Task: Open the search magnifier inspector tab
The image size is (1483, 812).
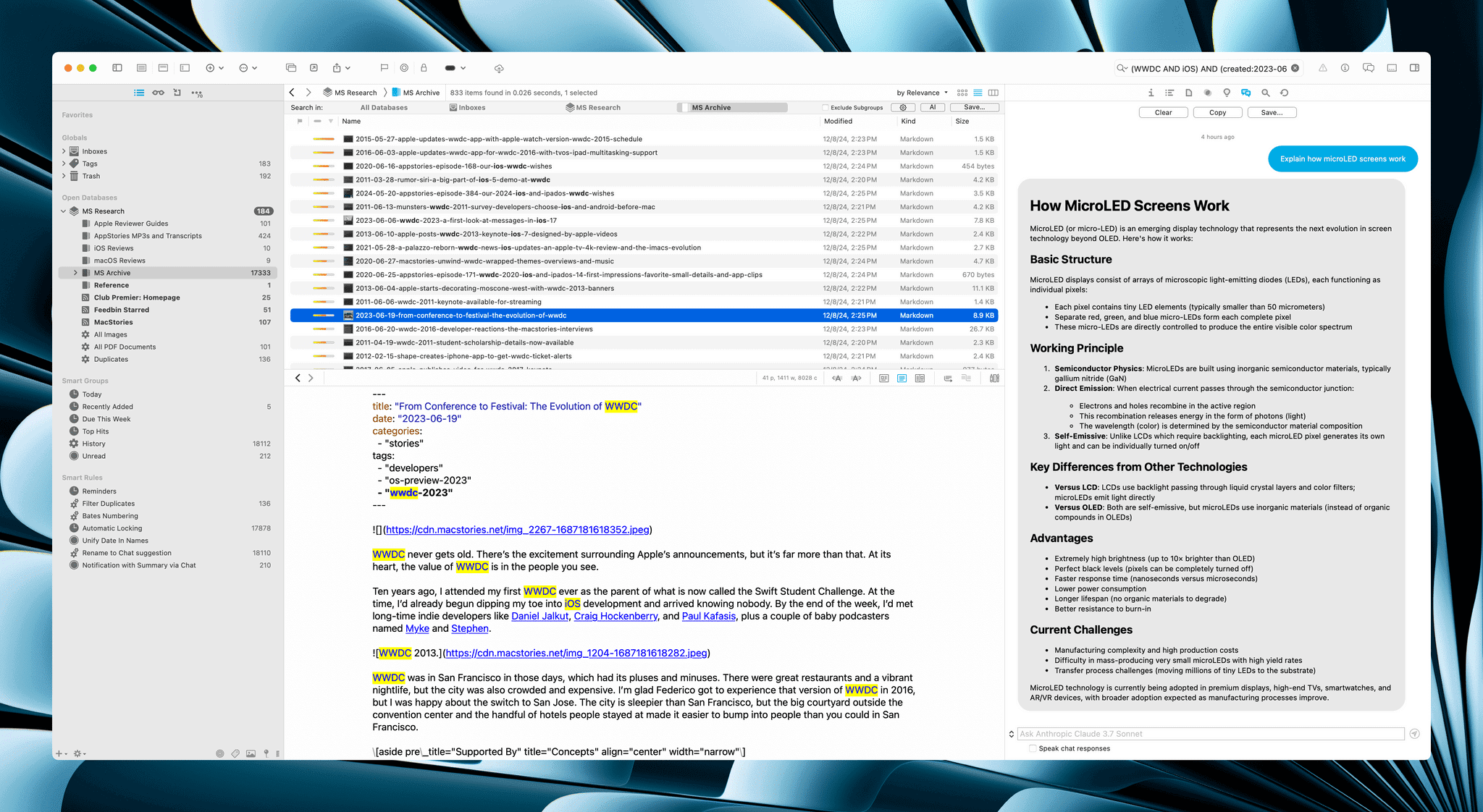Action: point(1265,93)
